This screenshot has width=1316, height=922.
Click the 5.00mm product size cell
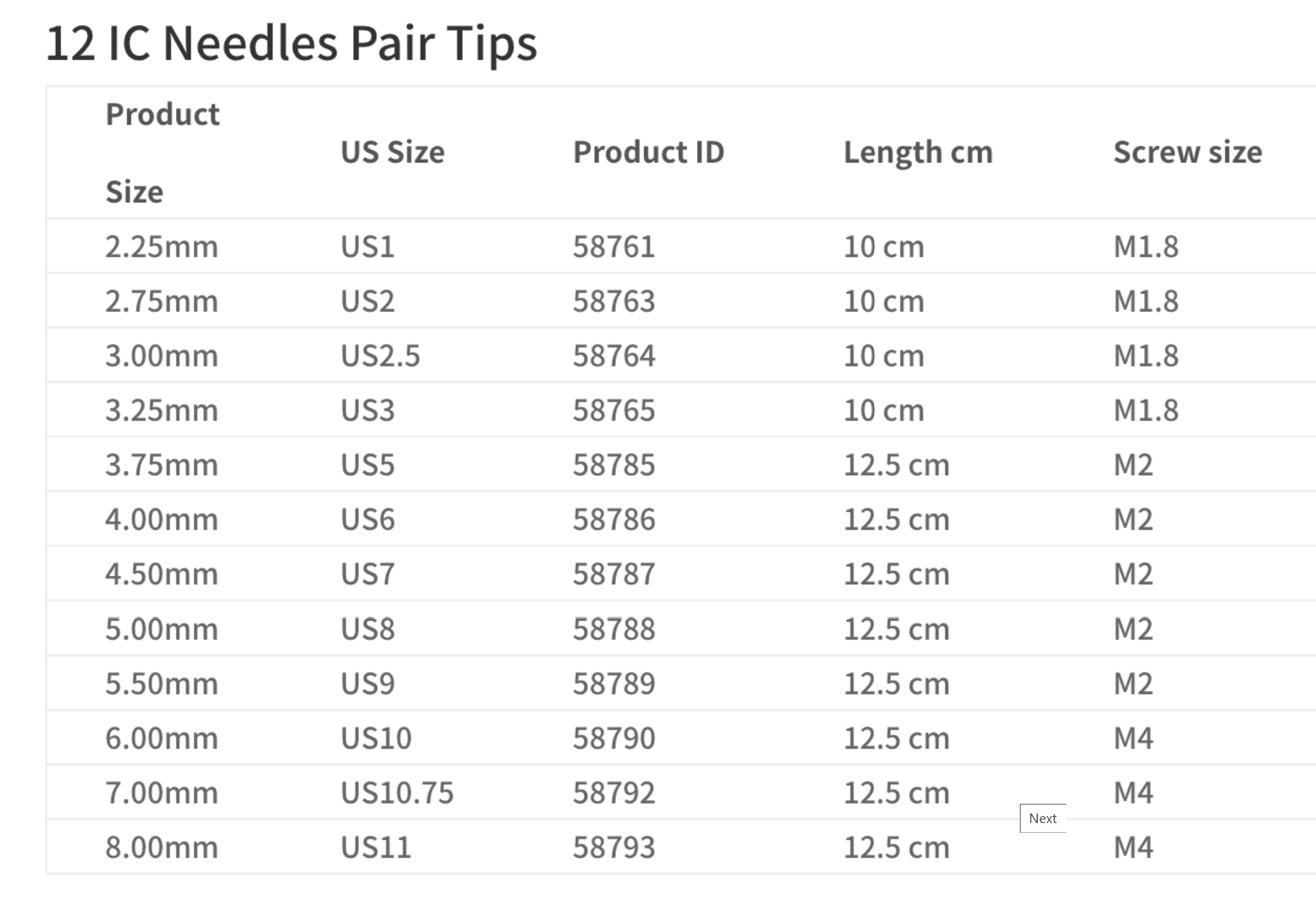click(x=161, y=629)
